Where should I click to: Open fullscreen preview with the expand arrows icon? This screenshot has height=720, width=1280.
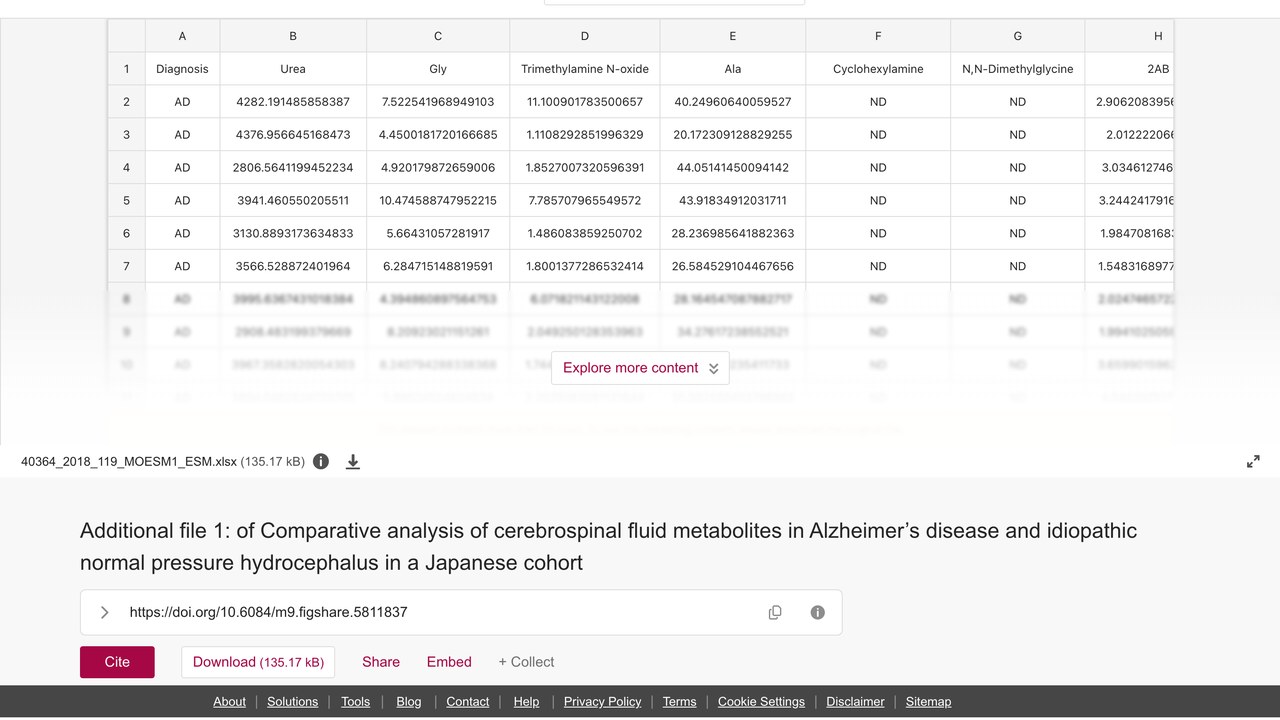1253,462
